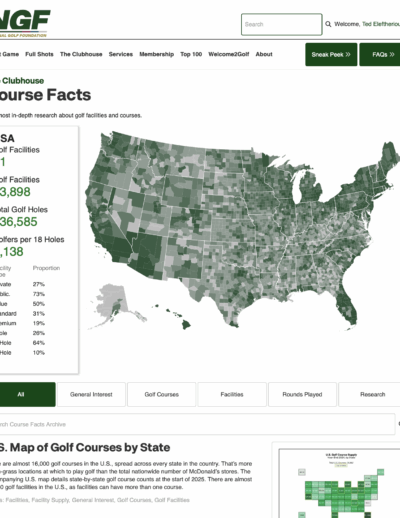Click the FAQs button

point(380,54)
